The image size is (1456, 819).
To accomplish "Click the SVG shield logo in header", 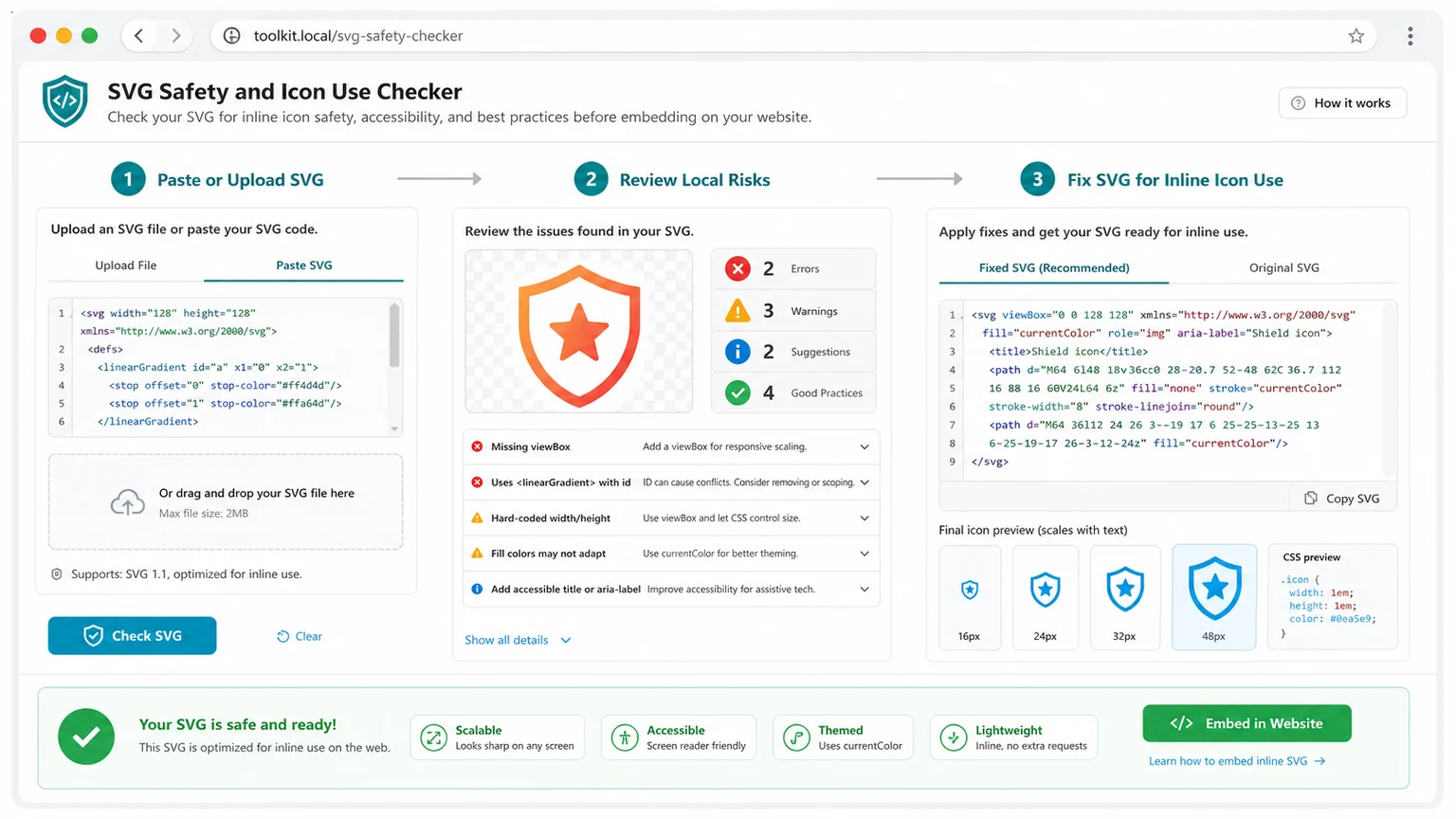I will click(x=64, y=101).
